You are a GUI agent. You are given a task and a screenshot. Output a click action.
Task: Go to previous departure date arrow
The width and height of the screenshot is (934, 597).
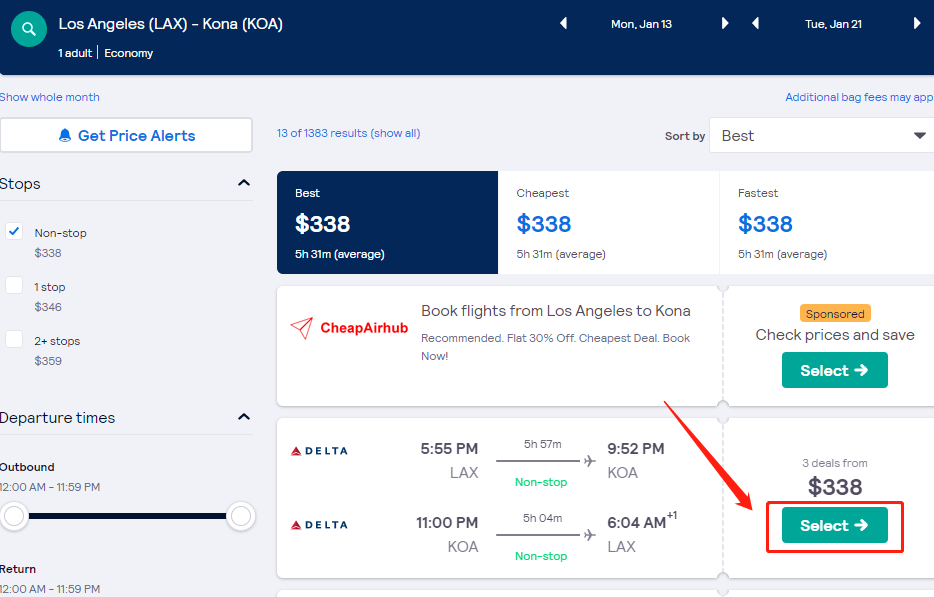[x=563, y=24]
